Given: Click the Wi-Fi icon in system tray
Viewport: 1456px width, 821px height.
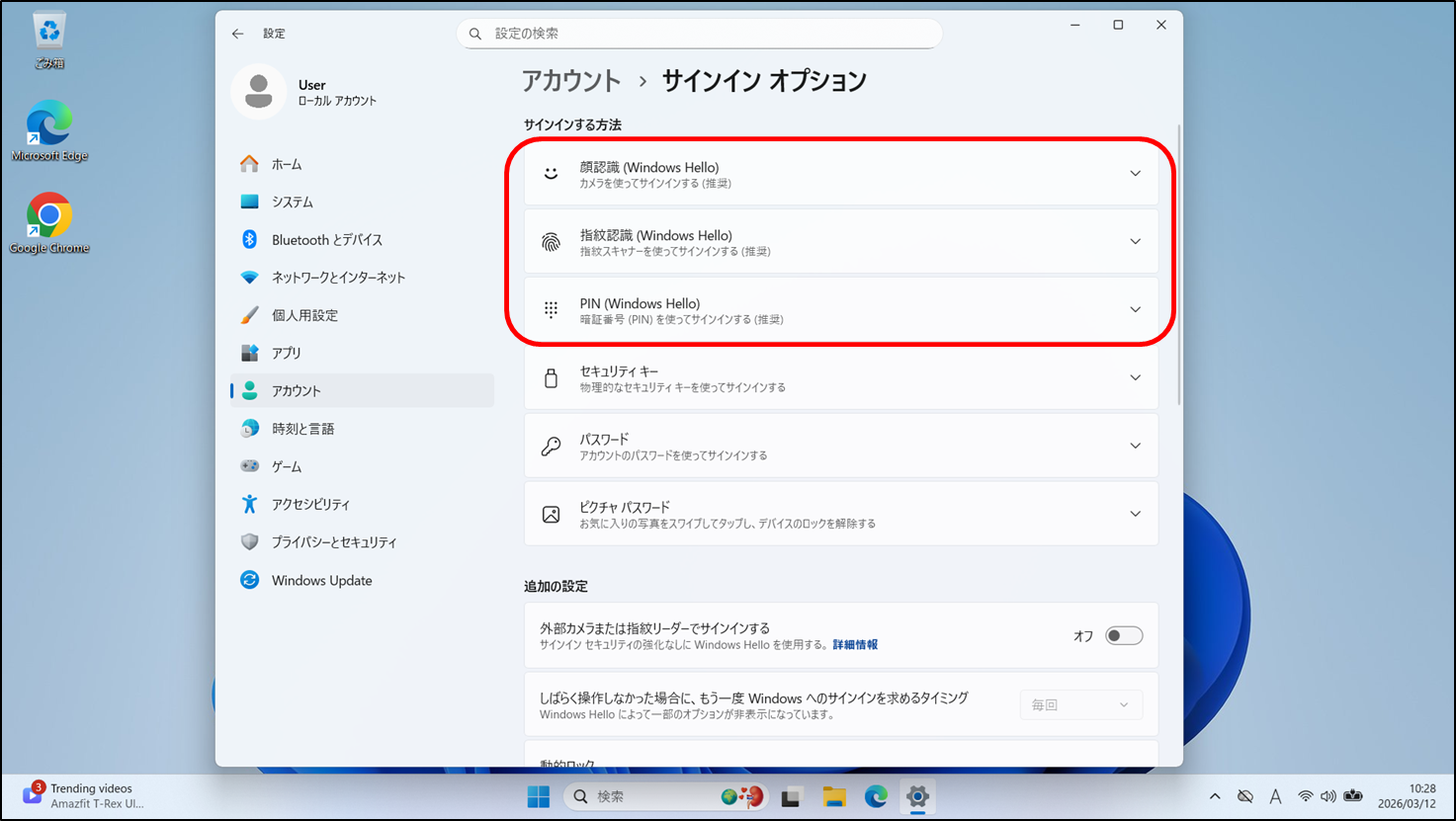Looking at the screenshot, I should point(1306,796).
